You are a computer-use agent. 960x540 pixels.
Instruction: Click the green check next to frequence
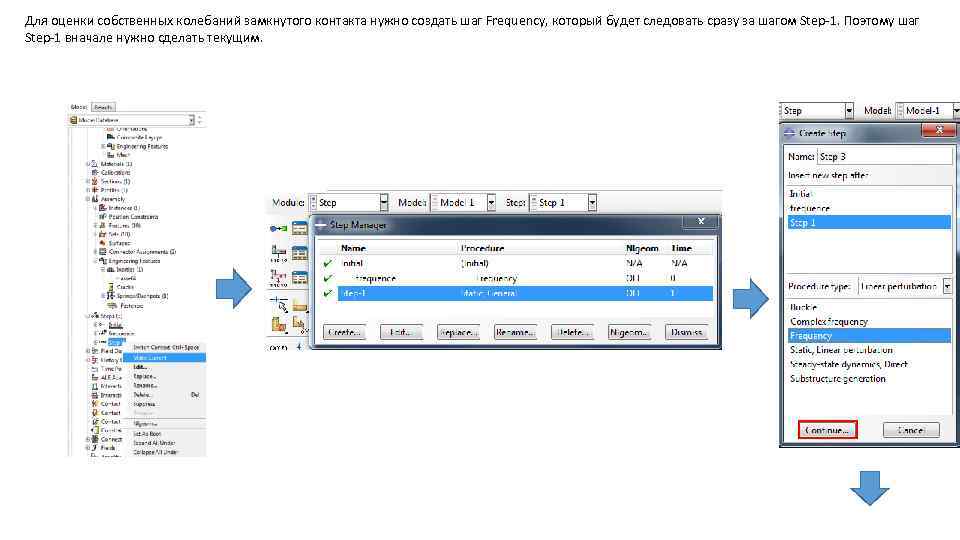pyautogui.click(x=328, y=278)
